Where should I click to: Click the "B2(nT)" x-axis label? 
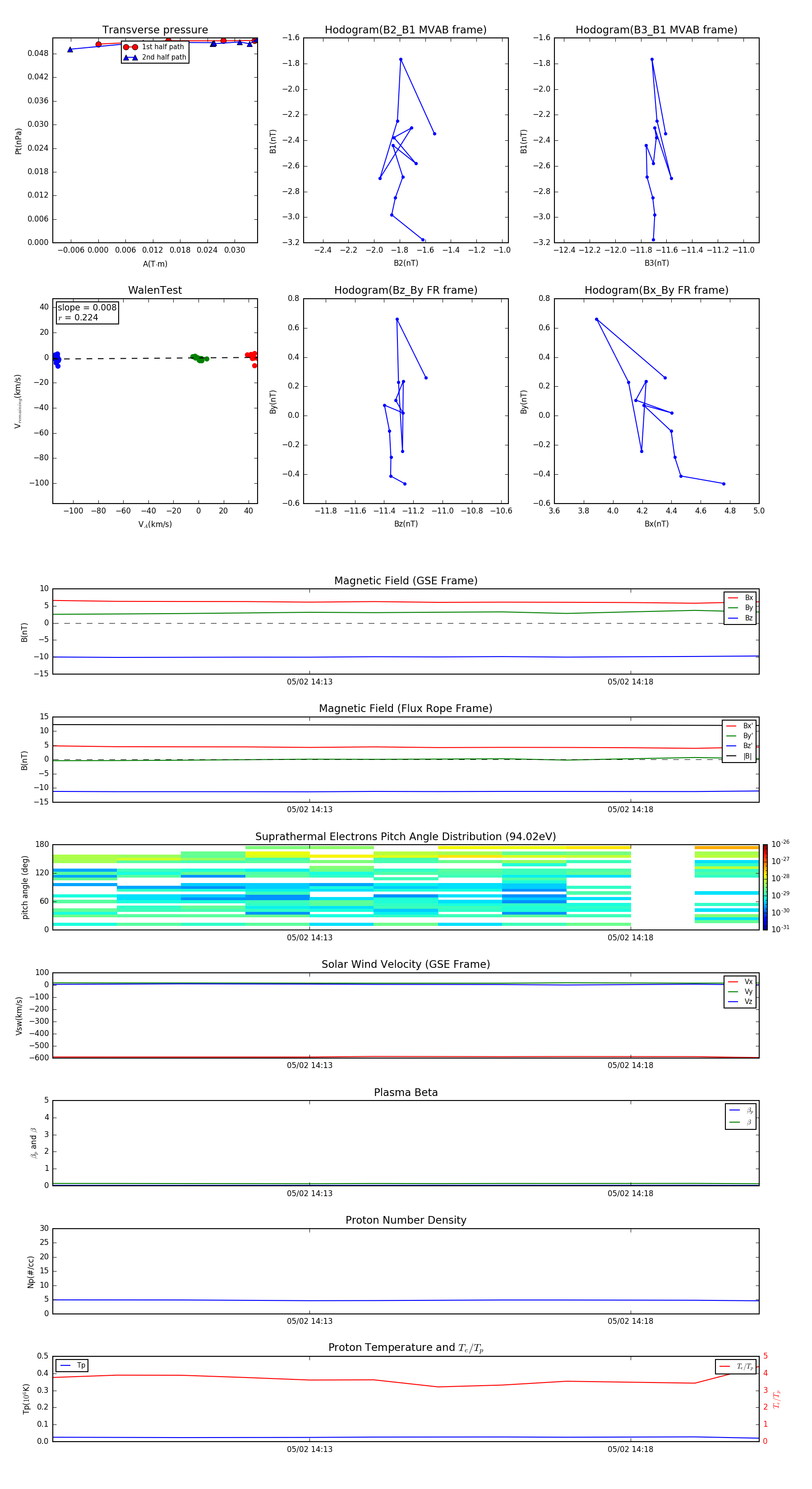[x=406, y=263]
